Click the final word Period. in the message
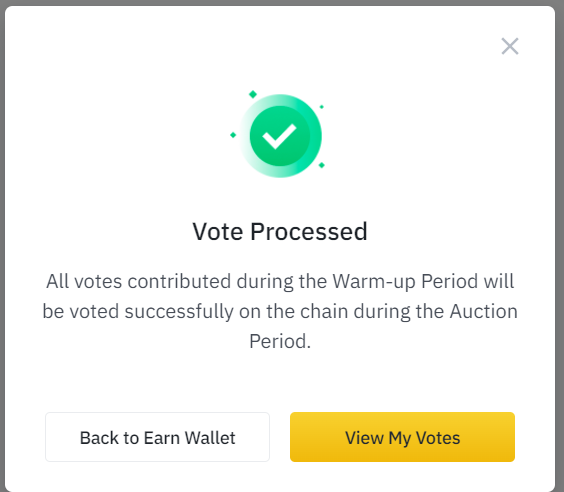Image resolution: width=564 pixels, height=492 pixels. tap(280, 341)
